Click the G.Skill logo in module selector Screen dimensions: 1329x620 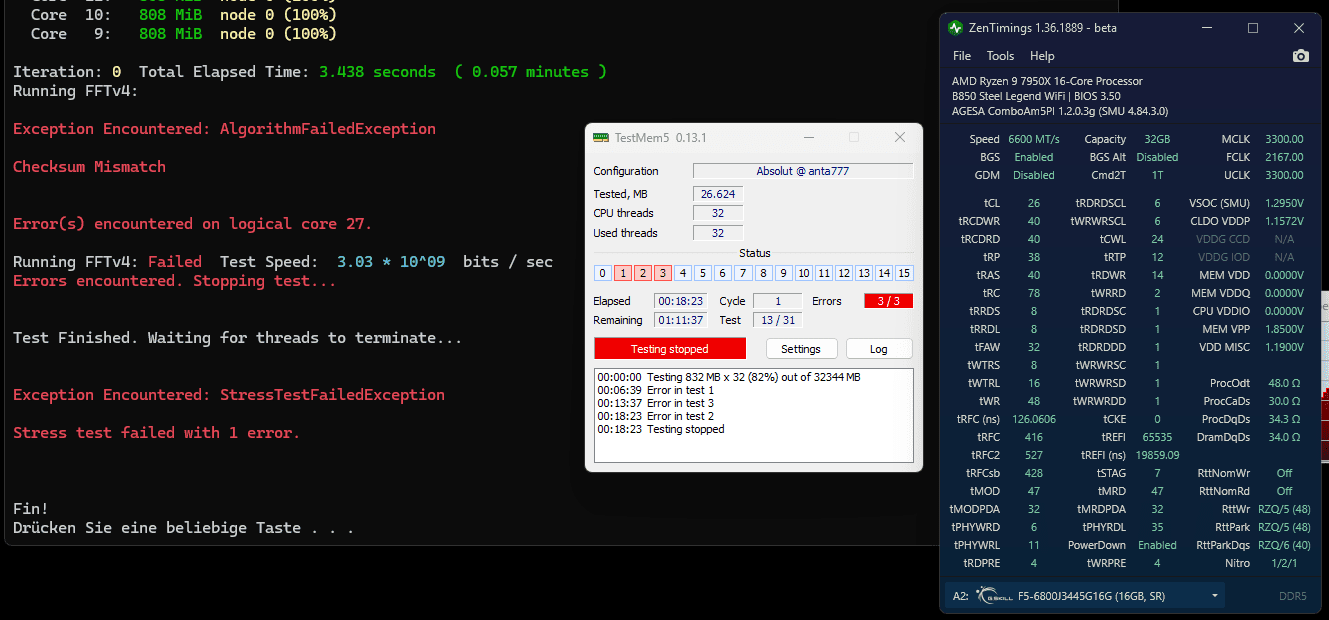(994, 596)
